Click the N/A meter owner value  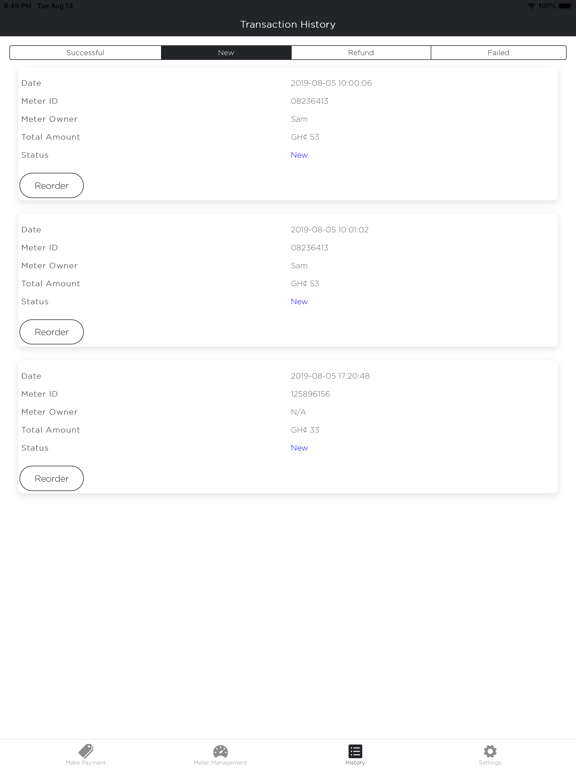298,412
